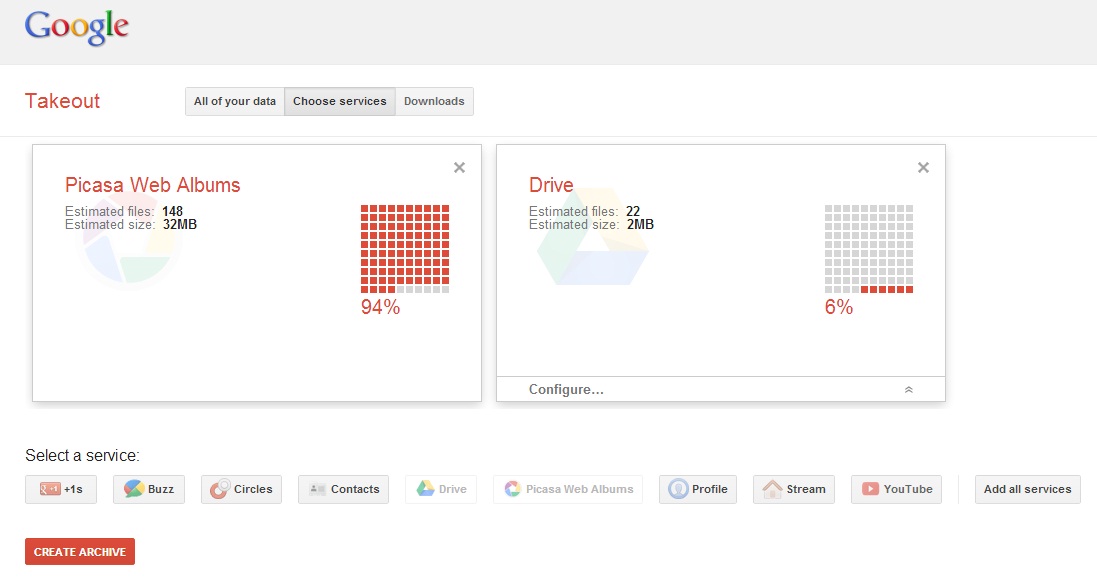Click Add all services
Viewport: 1097px width, 578px height.
point(1028,489)
